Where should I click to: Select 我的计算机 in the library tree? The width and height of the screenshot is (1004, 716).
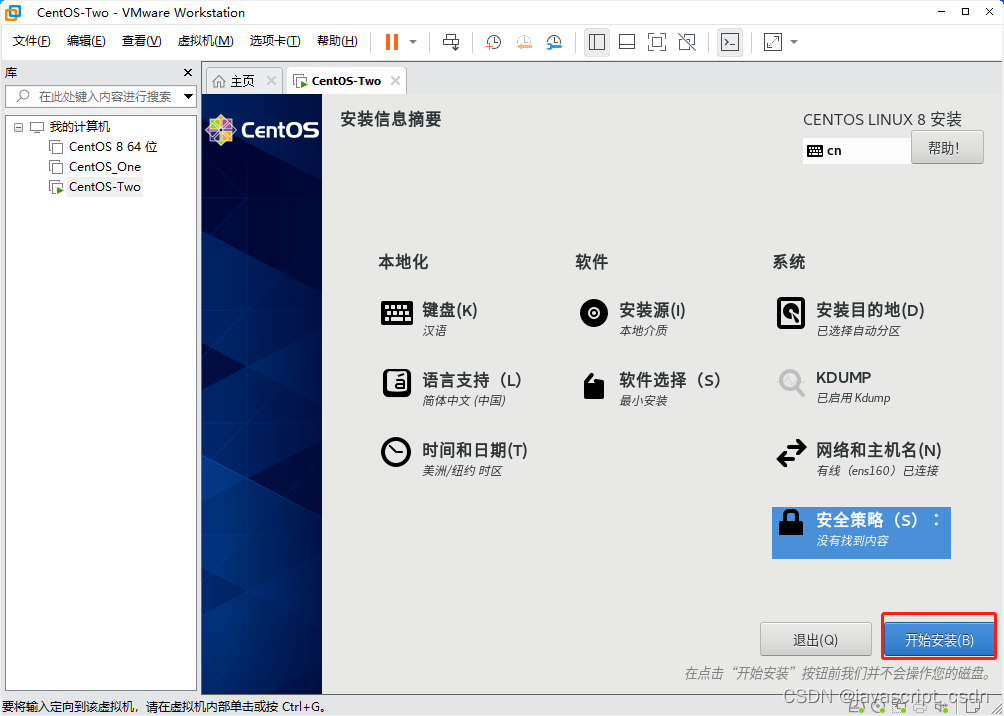[x=80, y=127]
